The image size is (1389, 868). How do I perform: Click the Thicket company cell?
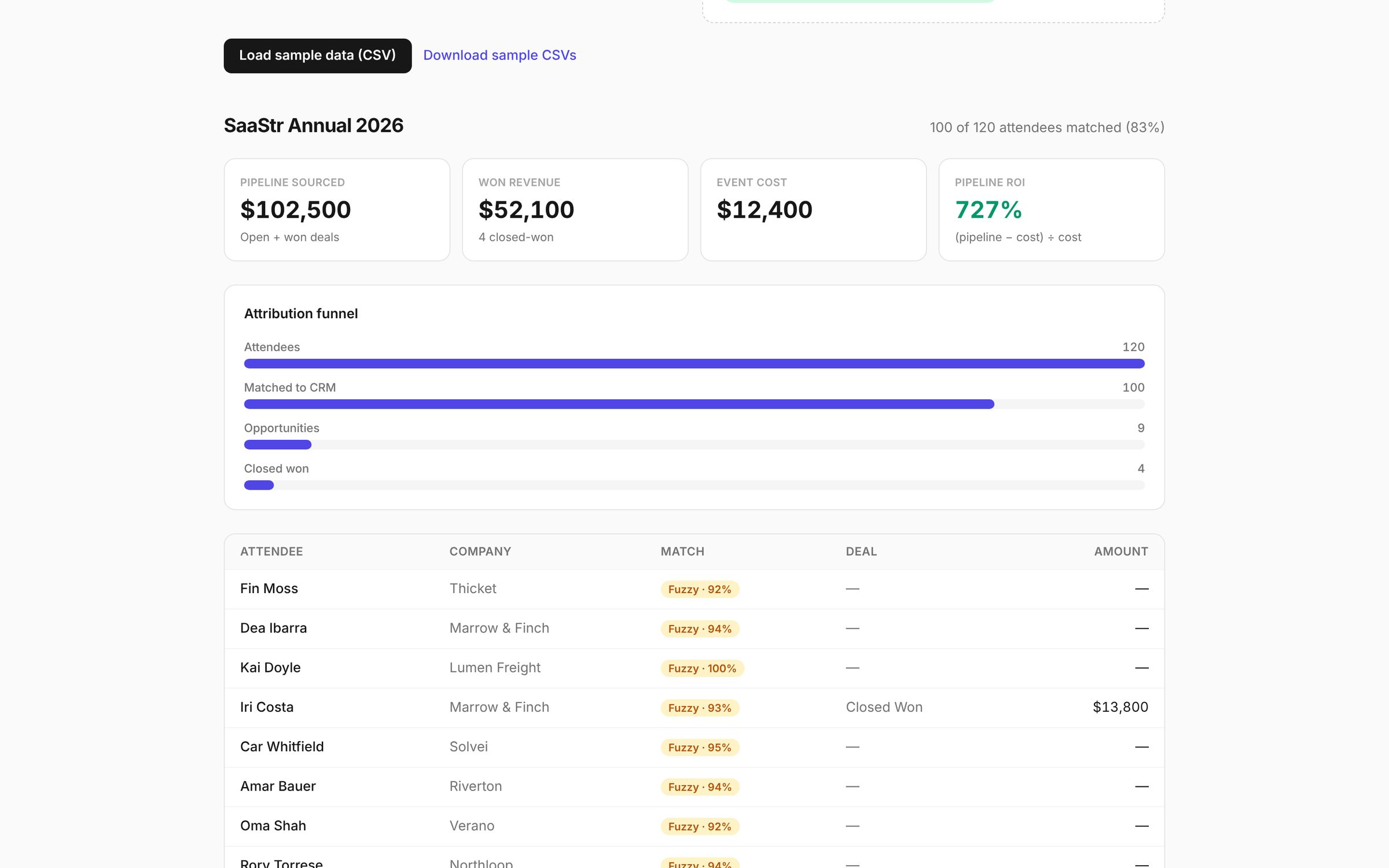coord(473,589)
